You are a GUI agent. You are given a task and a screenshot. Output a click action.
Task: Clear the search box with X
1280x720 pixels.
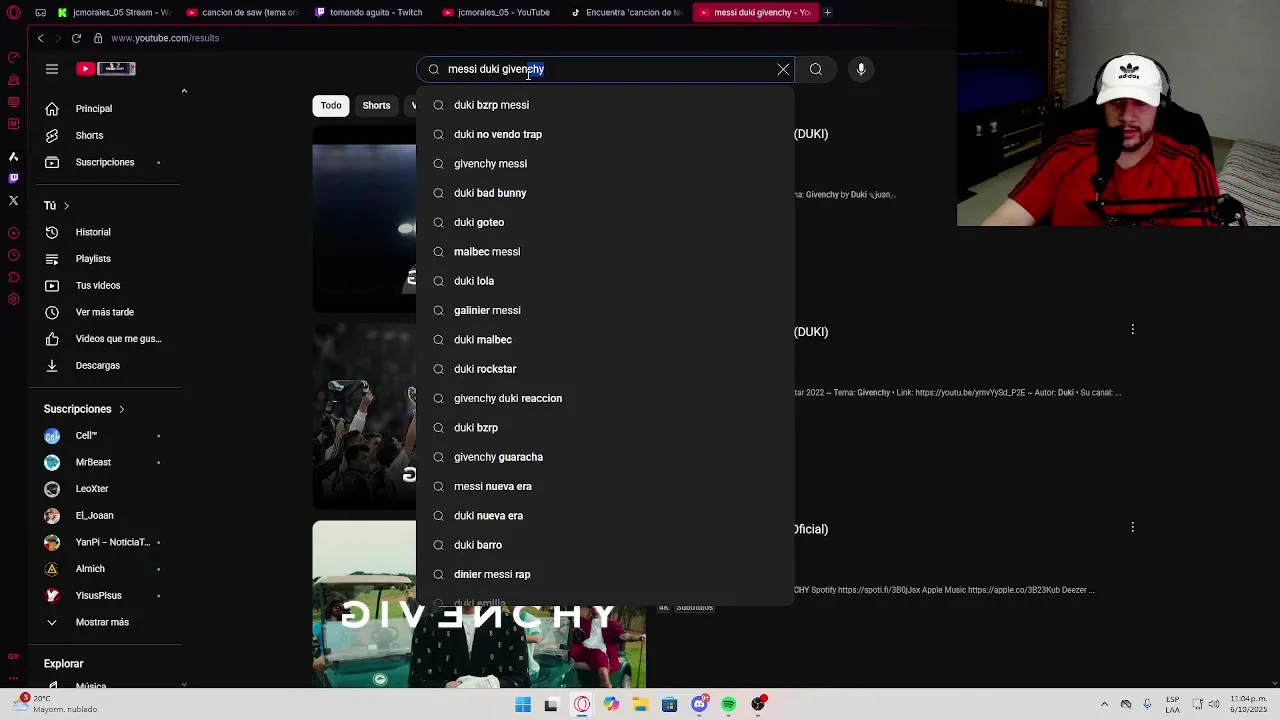point(783,69)
